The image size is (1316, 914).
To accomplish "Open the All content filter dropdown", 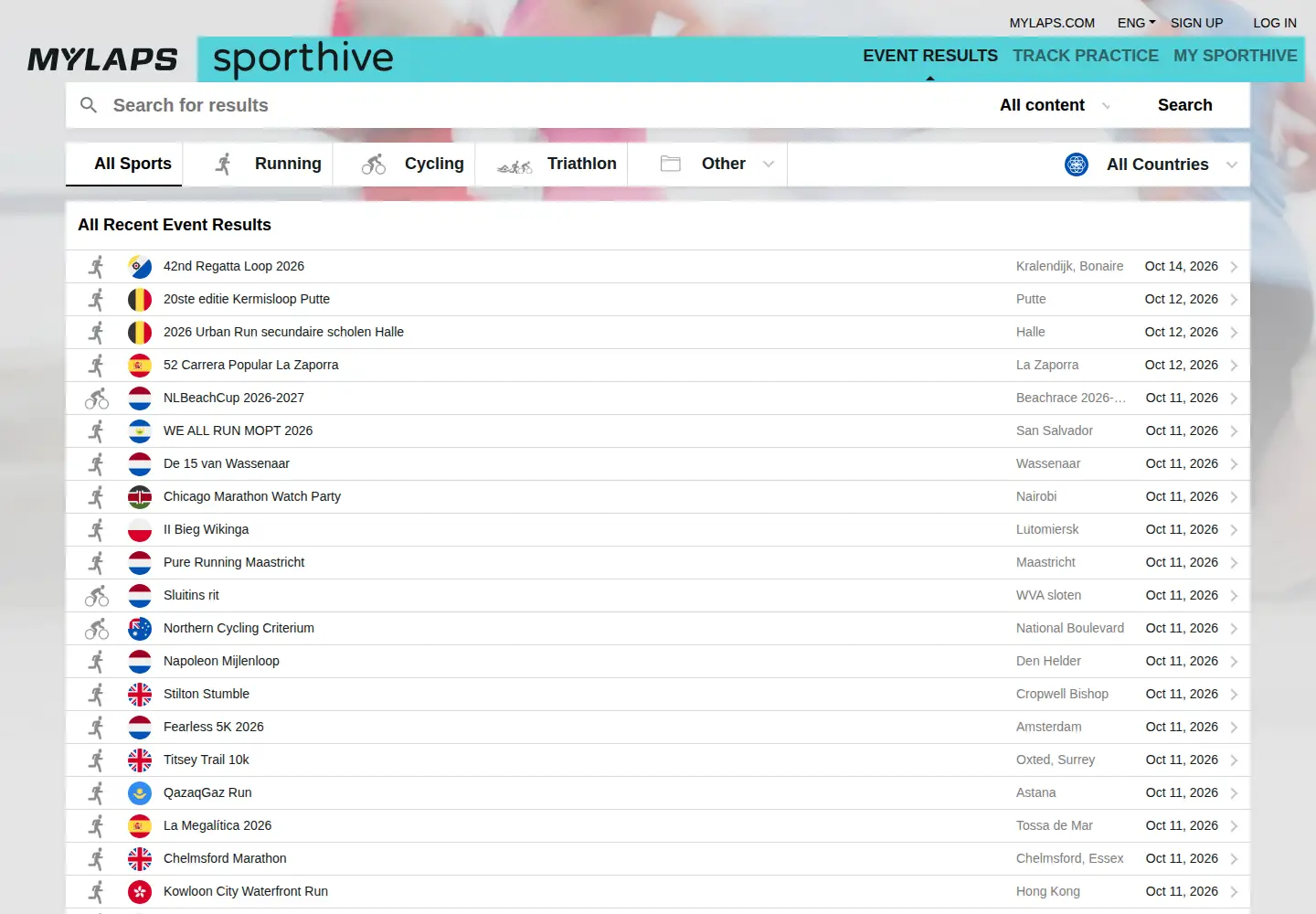I will point(1056,105).
